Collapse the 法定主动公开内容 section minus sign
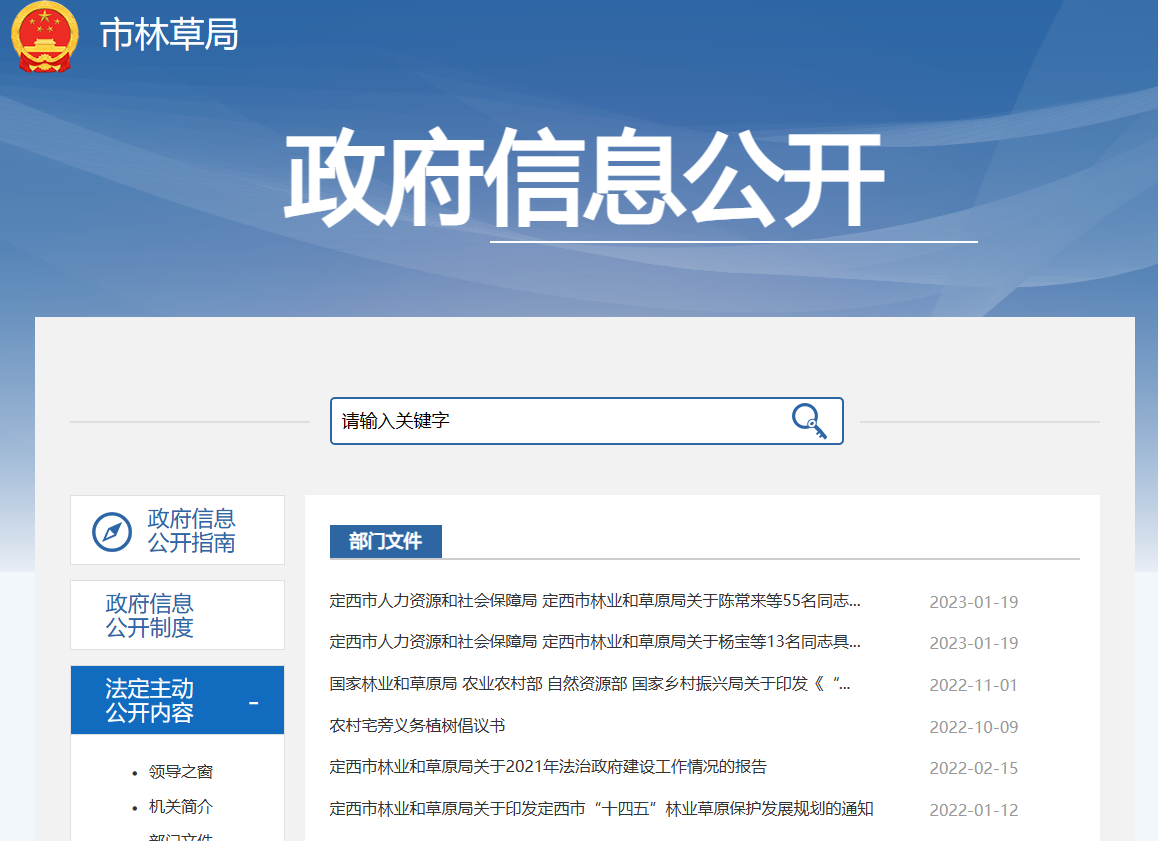 [x=254, y=702]
